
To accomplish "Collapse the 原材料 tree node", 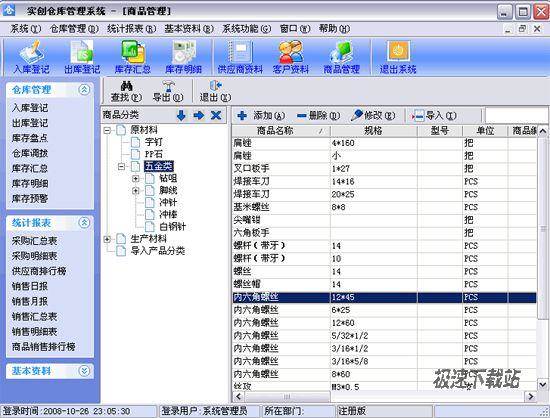I will [x=107, y=130].
